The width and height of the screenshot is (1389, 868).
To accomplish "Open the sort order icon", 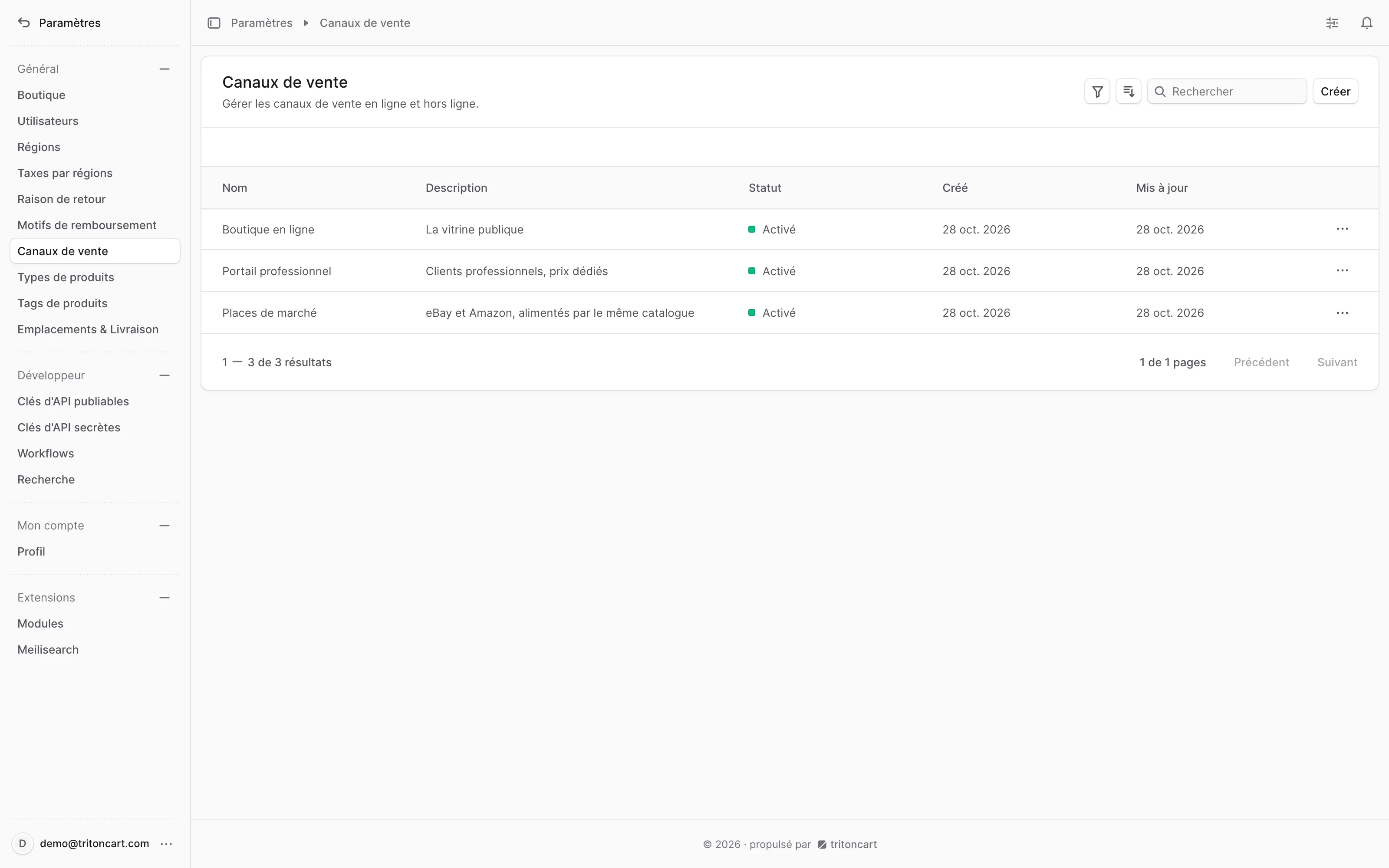I will coord(1128,91).
